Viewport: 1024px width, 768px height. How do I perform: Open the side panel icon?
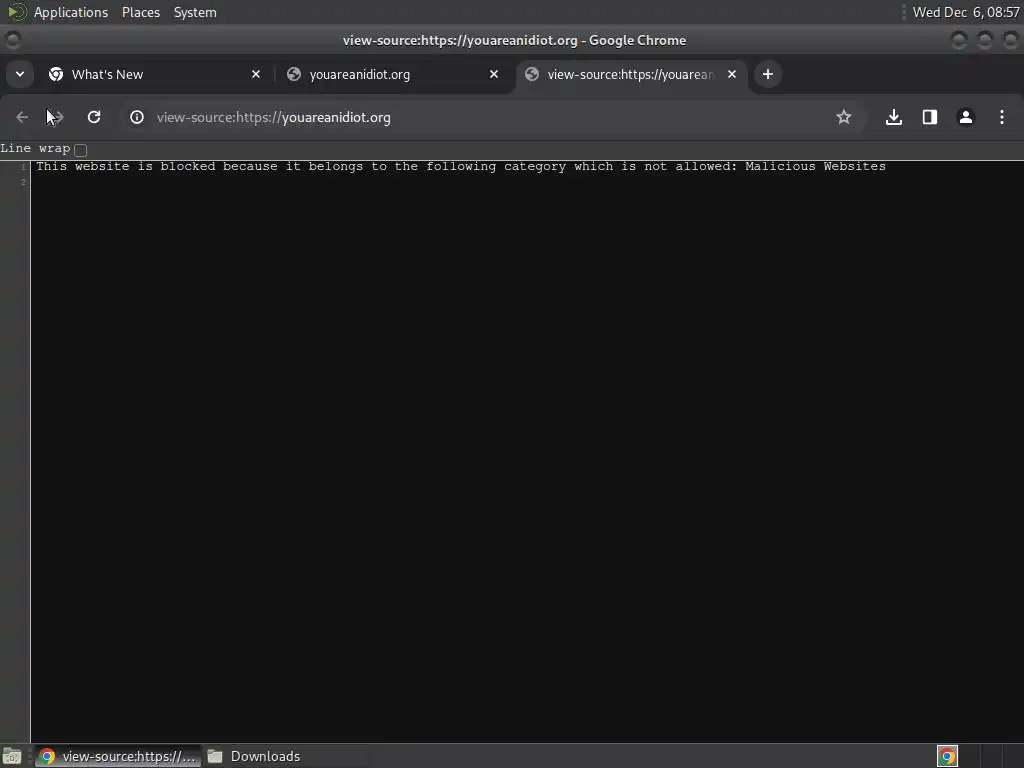click(930, 118)
